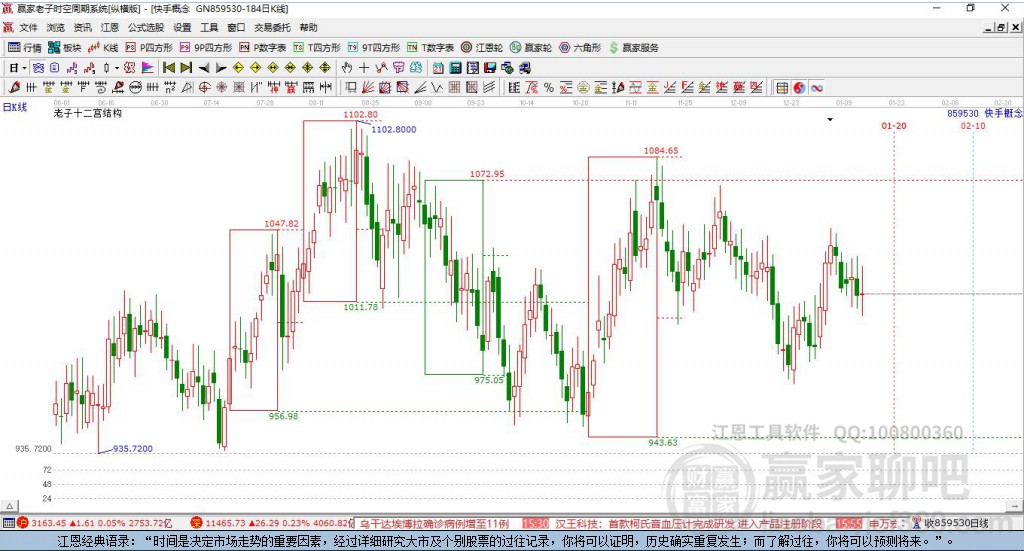The image size is (1024, 551).
Task: Select the zigzag line tool
Action: coord(436,87)
